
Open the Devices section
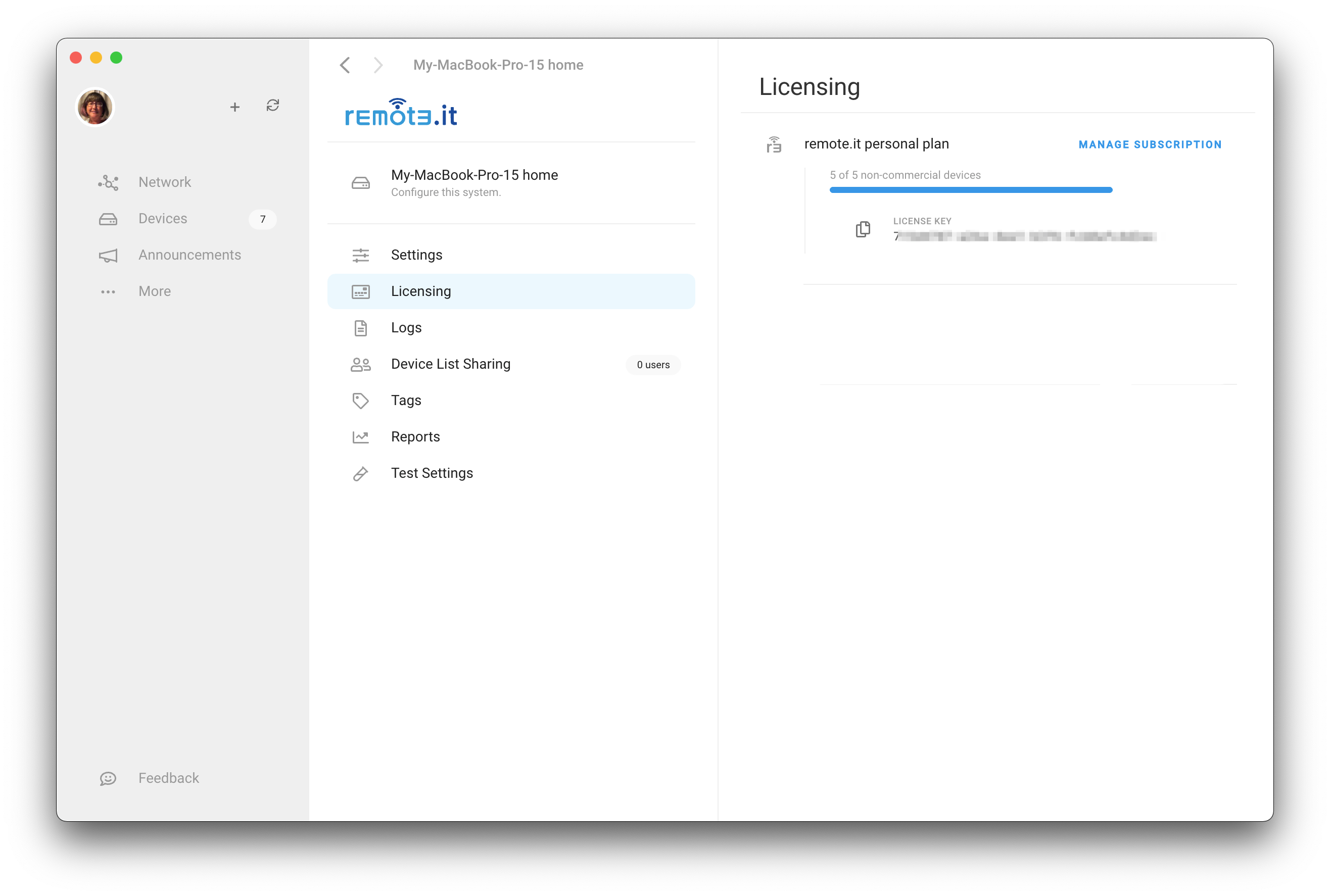(x=163, y=219)
